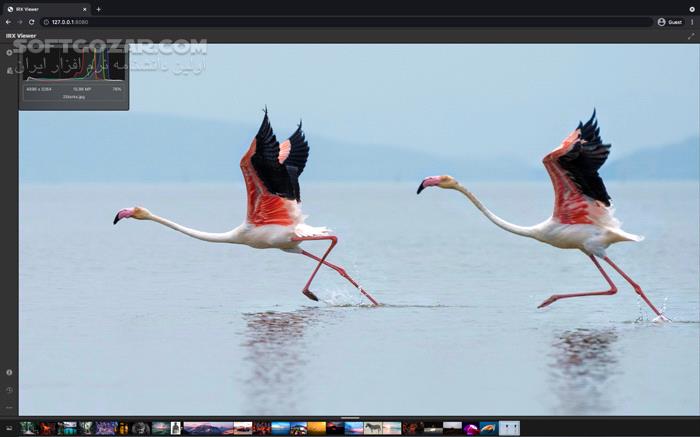The width and height of the screenshot is (700, 437).
Task: Select the selected flamingo thumbnail at the filmstrip's end
Action: point(509,428)
